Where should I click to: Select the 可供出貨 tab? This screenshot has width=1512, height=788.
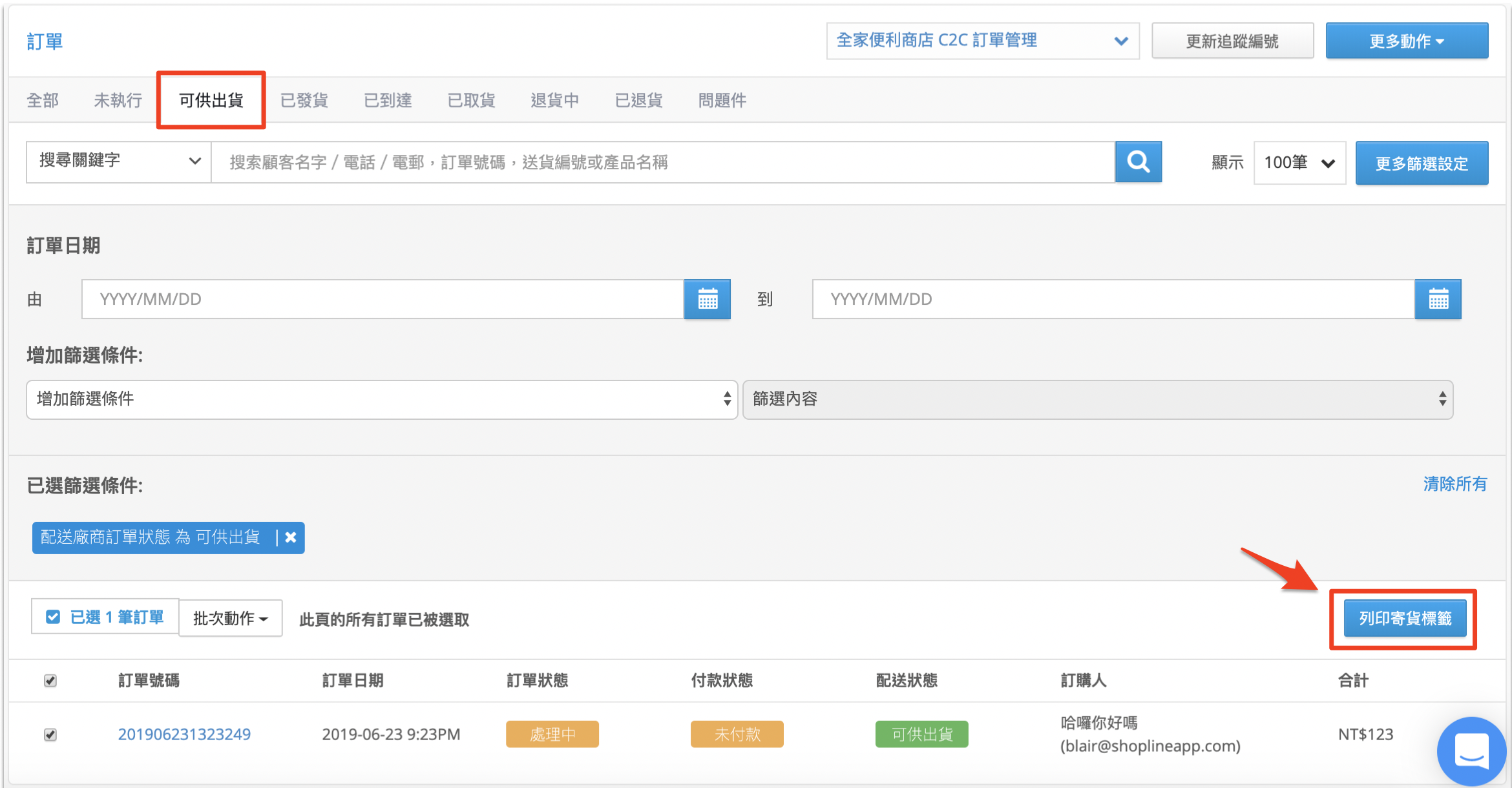coord(211,100)
